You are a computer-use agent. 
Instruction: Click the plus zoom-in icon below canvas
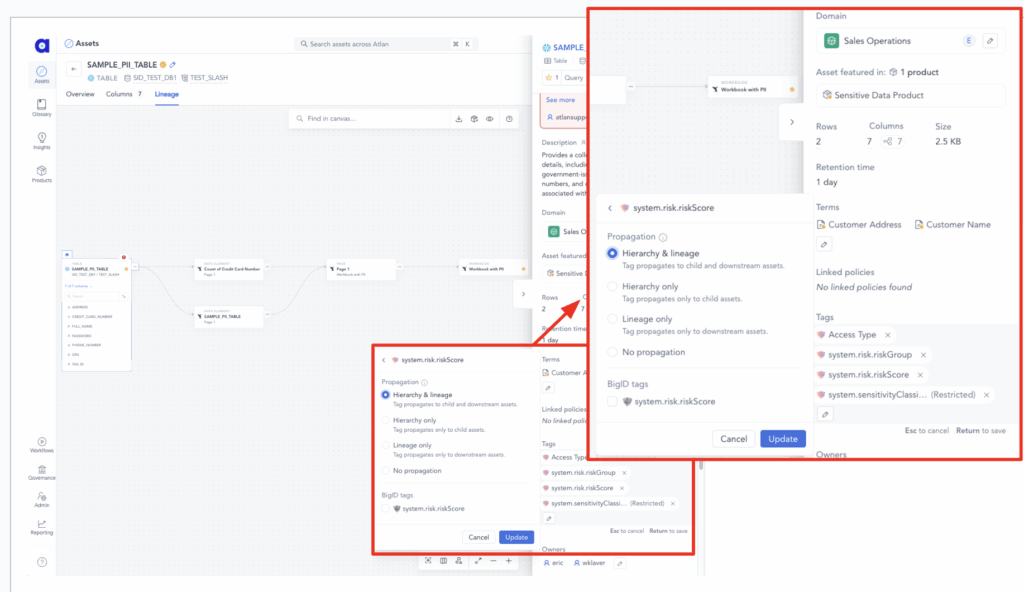pos(509,561)
